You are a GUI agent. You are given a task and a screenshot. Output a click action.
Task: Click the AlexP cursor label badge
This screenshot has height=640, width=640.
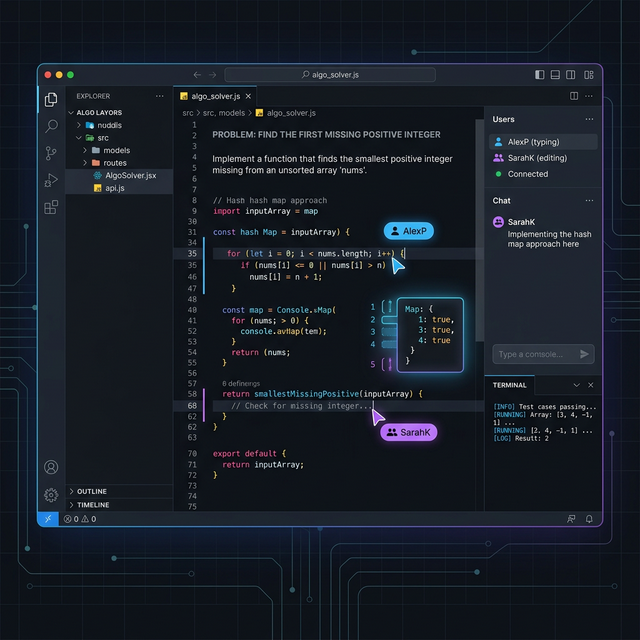409,231
